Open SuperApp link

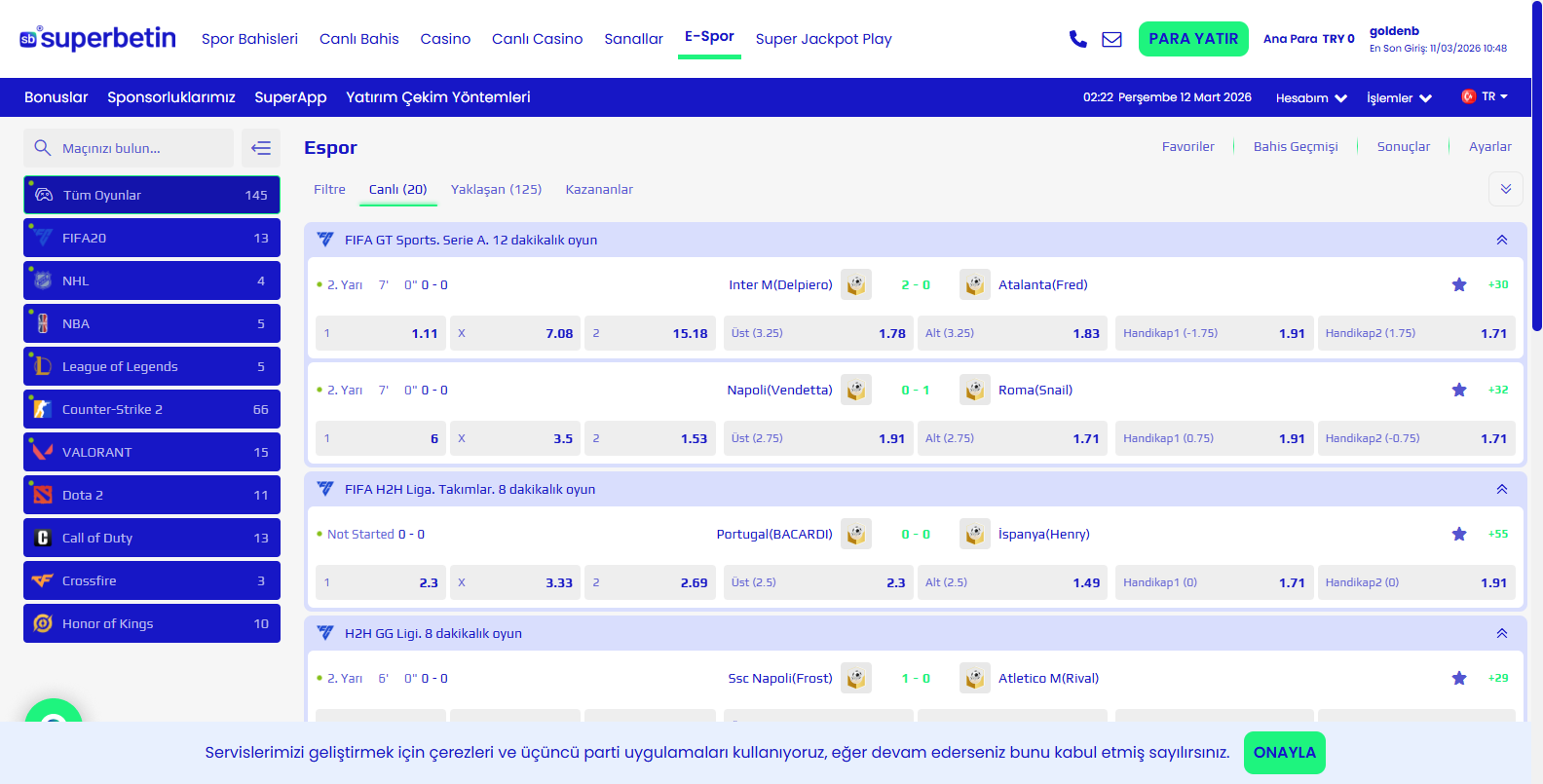coord(290,97)
